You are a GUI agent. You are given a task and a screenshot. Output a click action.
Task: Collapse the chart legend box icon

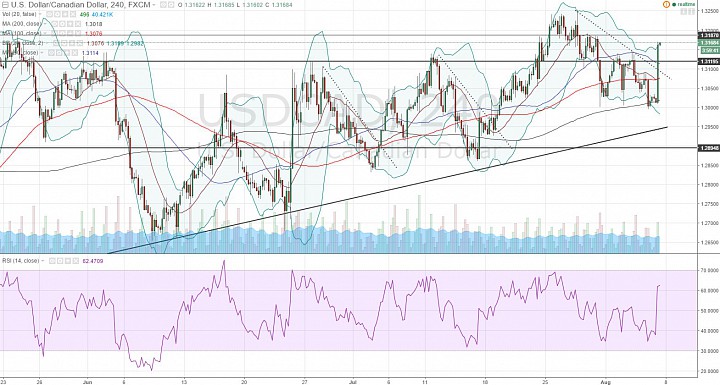tap(6, 5)
